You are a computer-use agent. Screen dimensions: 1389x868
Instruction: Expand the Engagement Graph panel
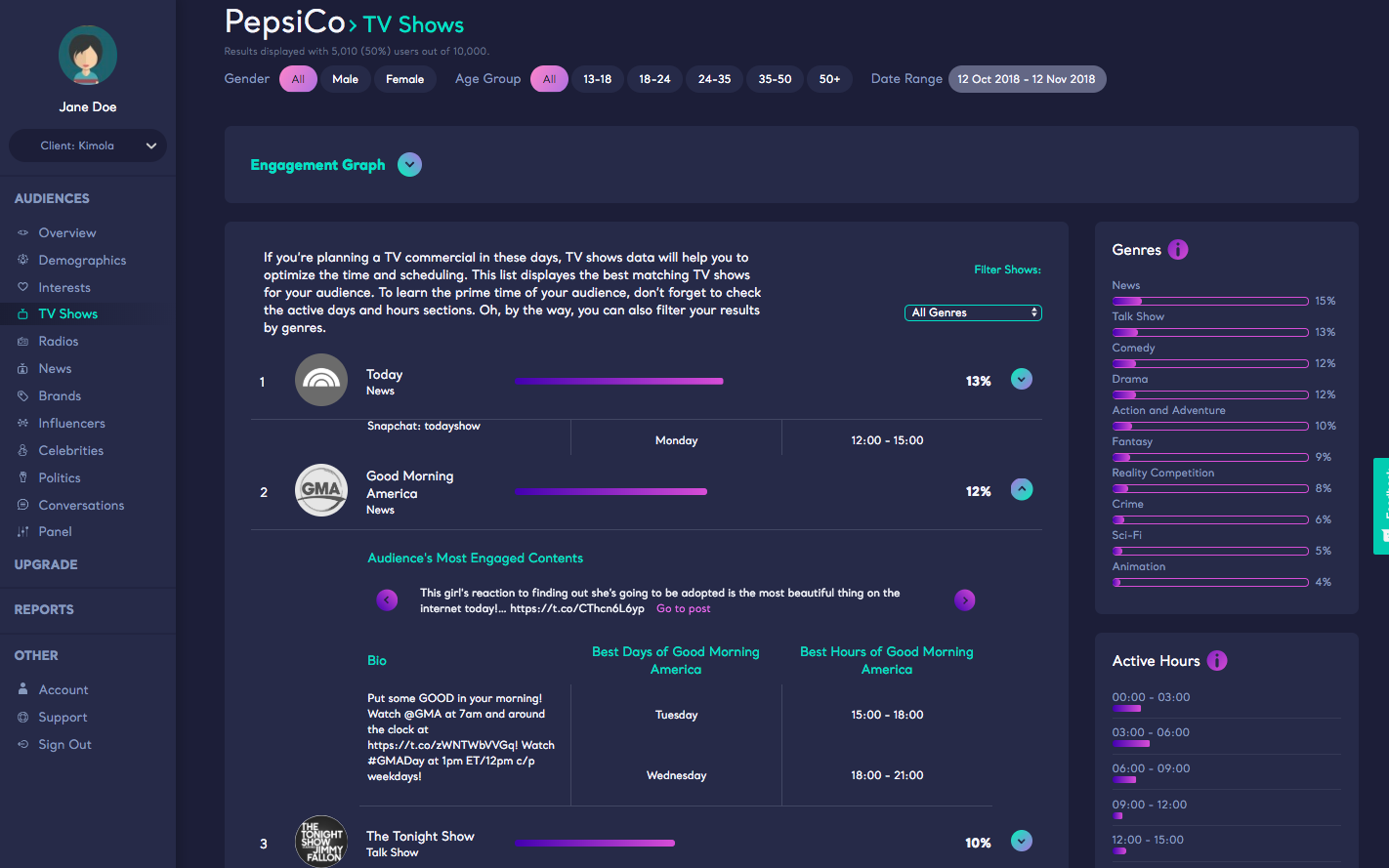click(x=410, y=165)
